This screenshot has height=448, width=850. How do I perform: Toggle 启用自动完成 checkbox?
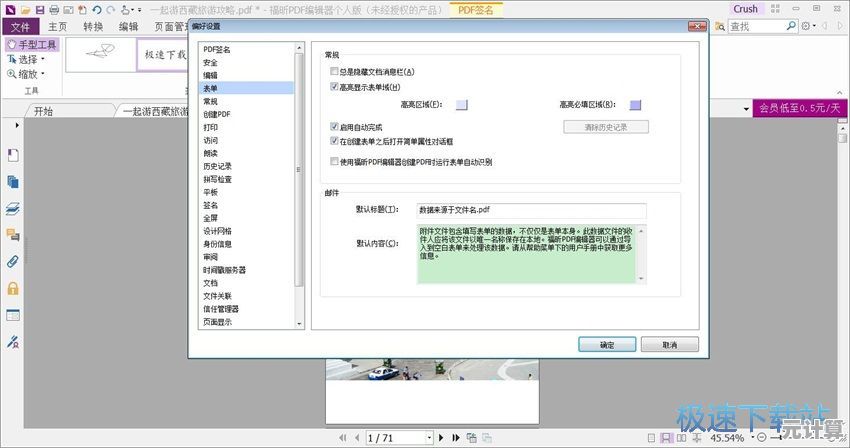pos(335,127)
